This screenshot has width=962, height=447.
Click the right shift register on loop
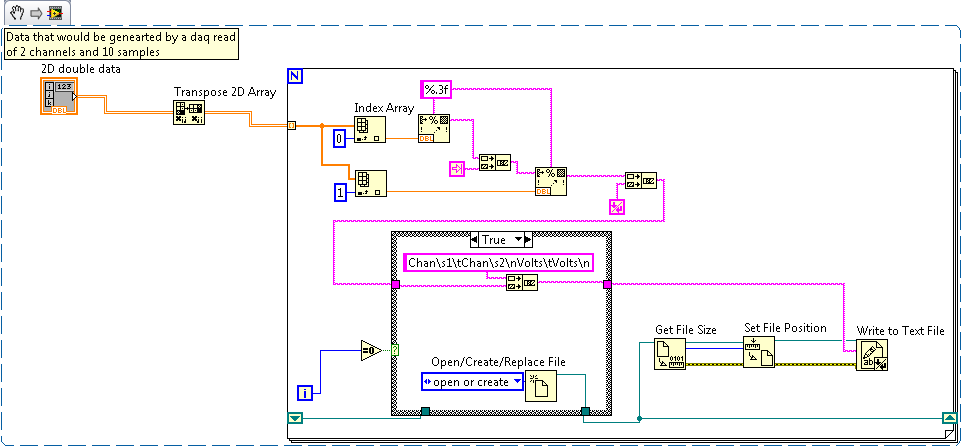click(948, 418)
